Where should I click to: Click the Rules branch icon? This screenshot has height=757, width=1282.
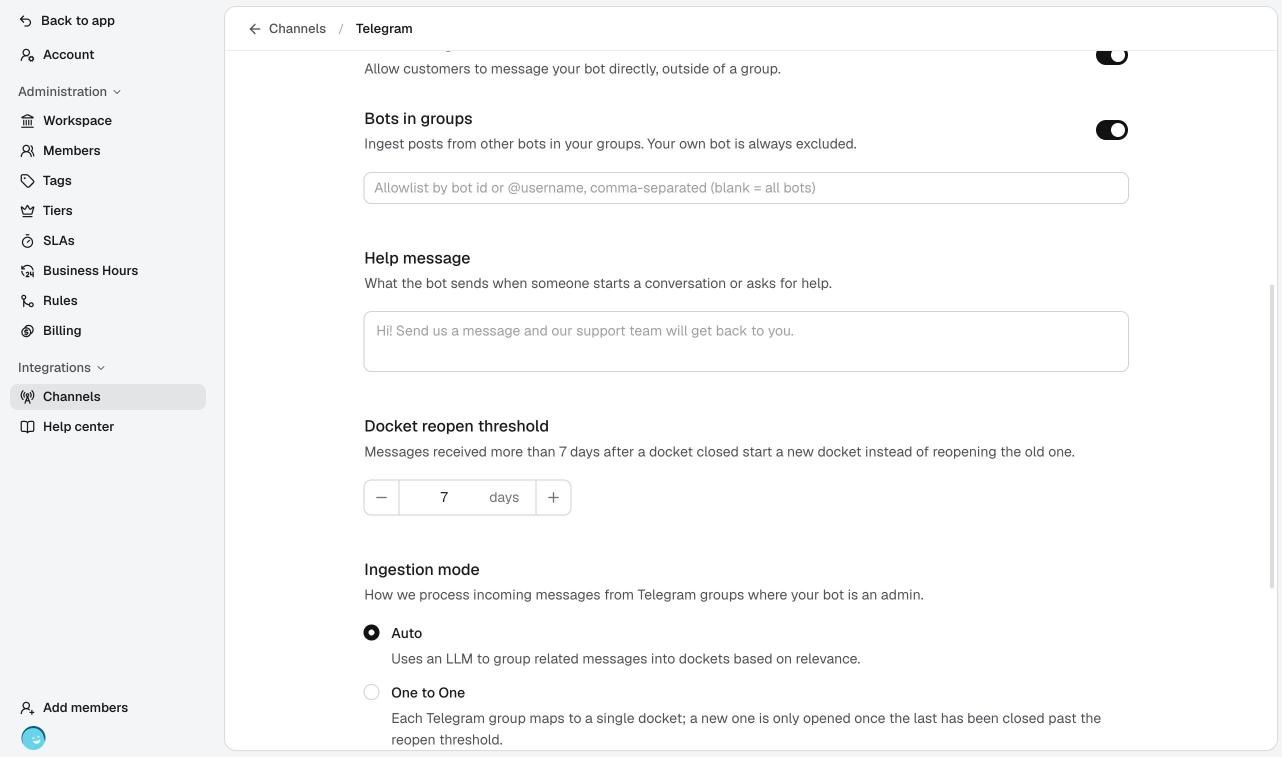point(28,301)
